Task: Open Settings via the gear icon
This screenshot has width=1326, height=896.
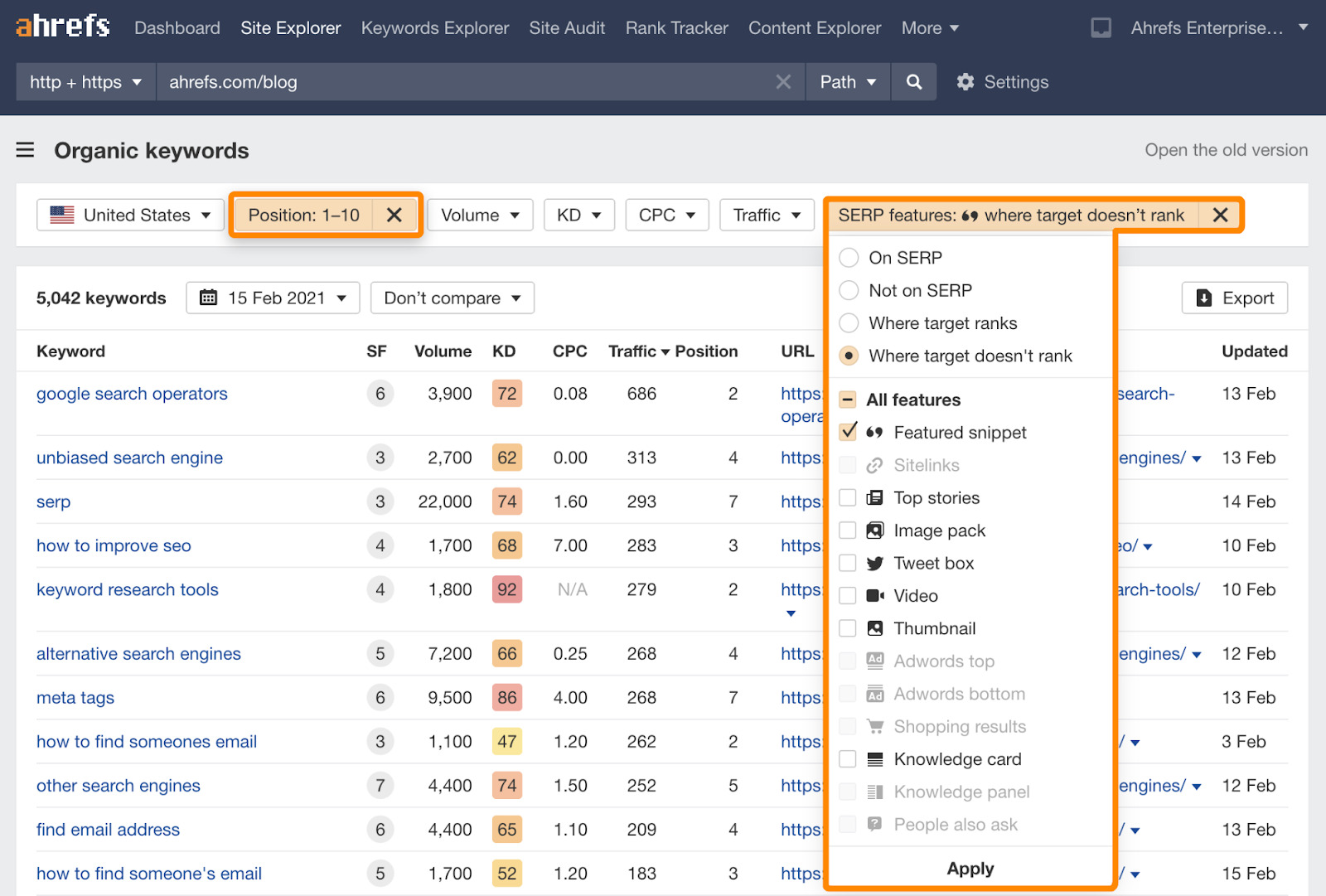Action: click(965, 82)
